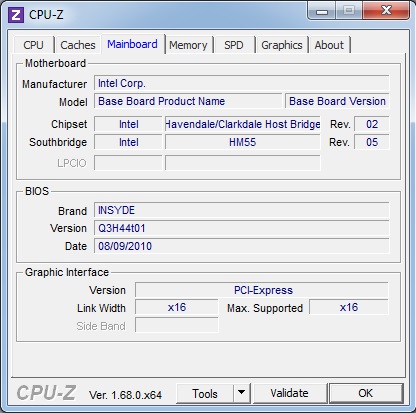Image resolution: width=416 pixels, height=413 pixels.
Task: Switch to the CPU tab
Action: [x=33, y=45]
